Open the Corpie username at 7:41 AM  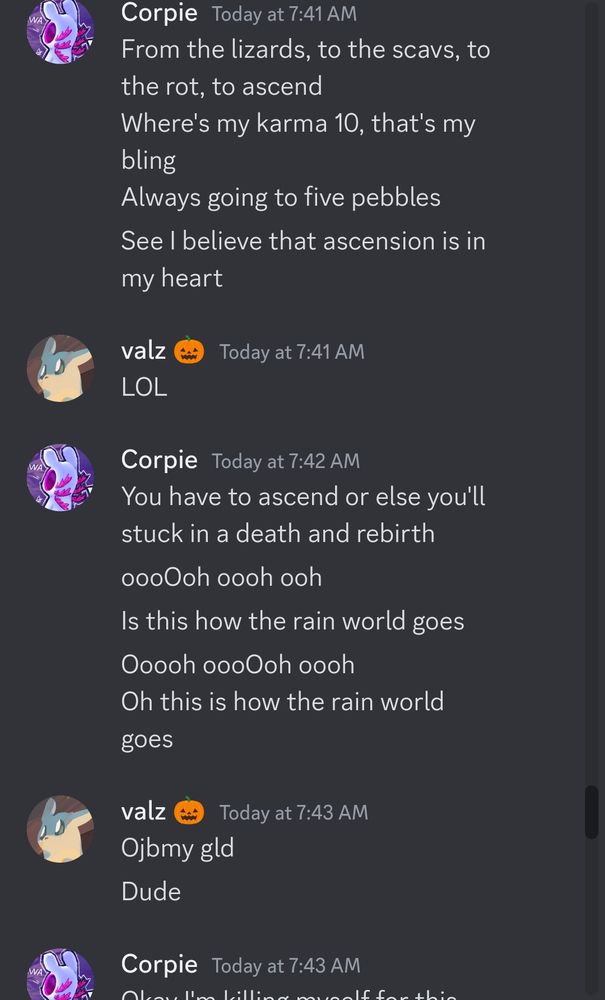pos(159,12)
